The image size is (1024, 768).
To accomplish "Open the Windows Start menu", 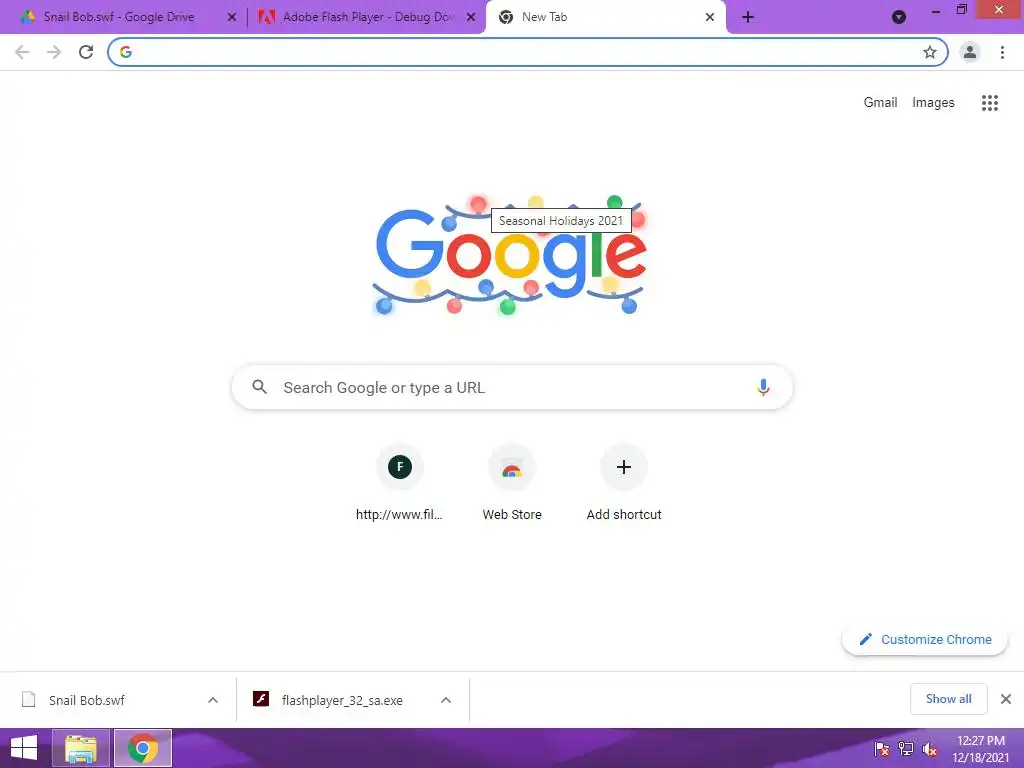I will coord(24,748).
